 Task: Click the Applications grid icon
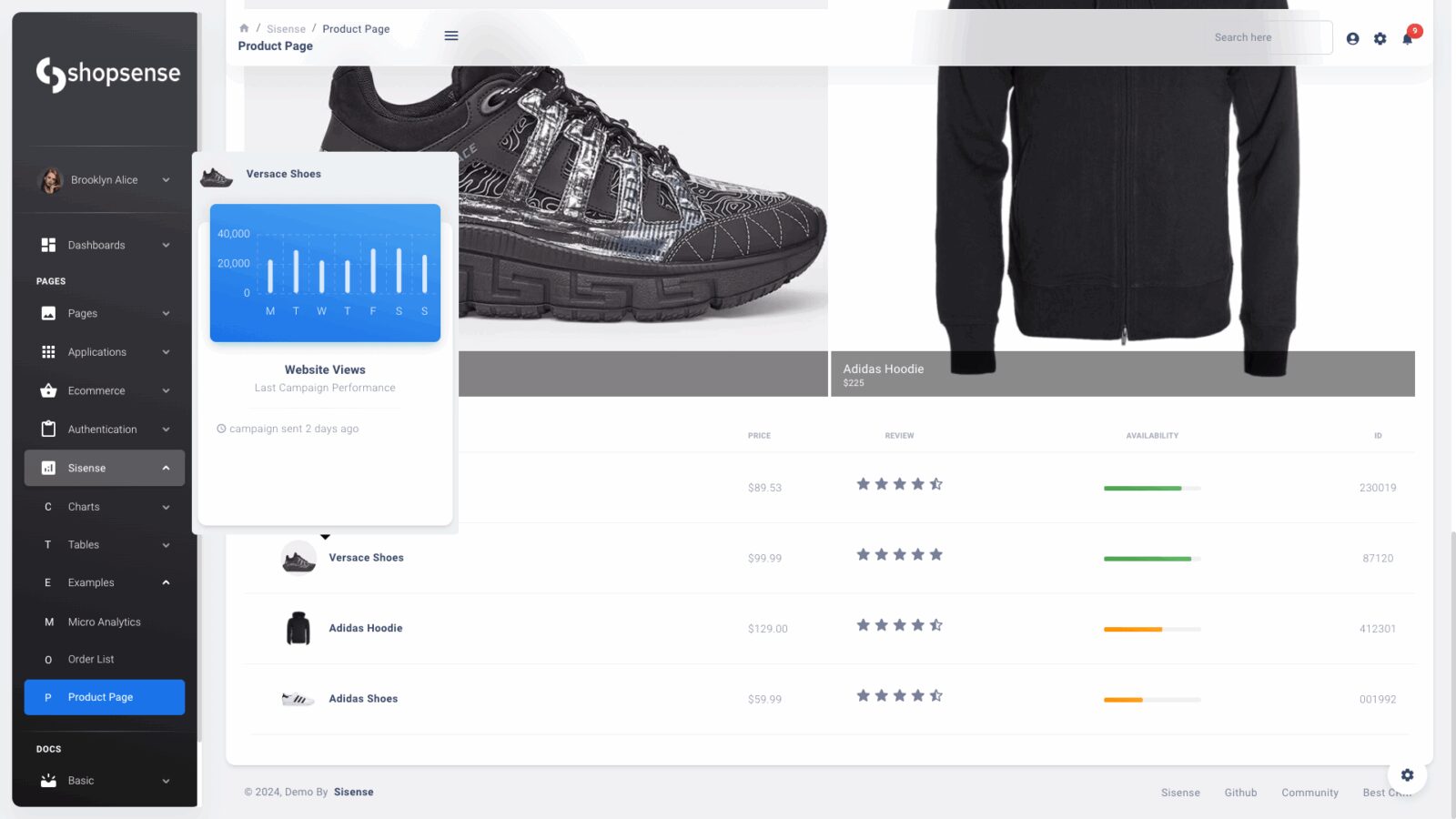(48, 352)
